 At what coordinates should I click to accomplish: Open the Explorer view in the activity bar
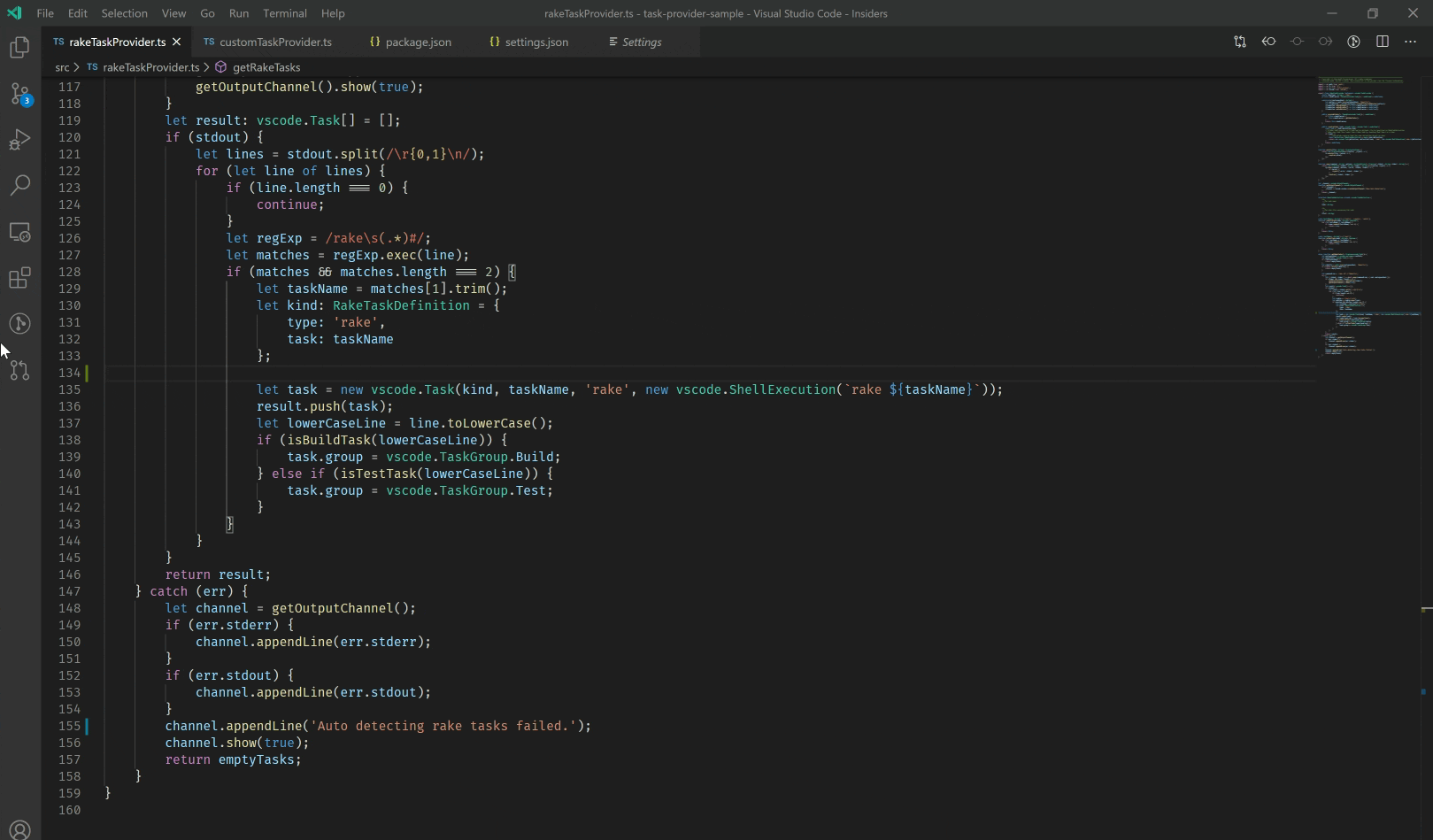[x=19, y=48]
